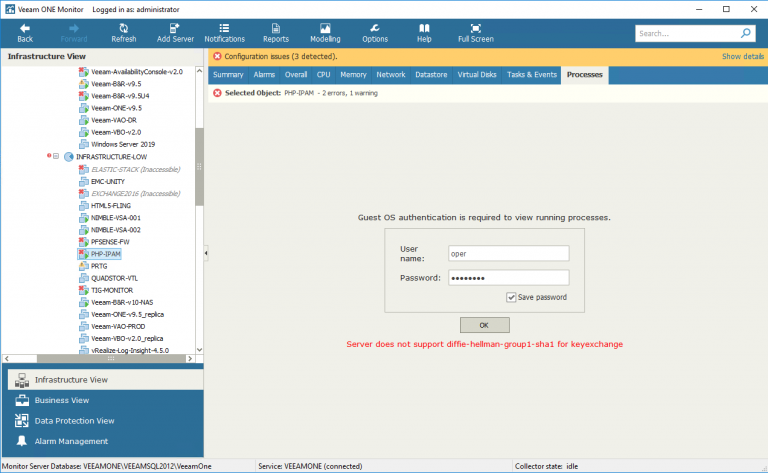Select PFSENSE-FW error VM icon
768x473 pixels.
[x=84, y=242]
